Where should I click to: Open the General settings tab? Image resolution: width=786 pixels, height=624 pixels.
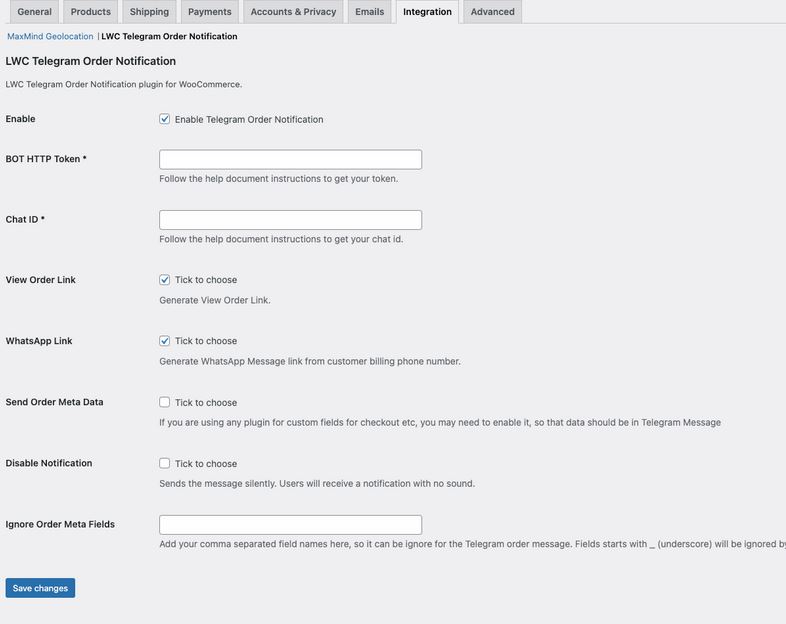34,12
